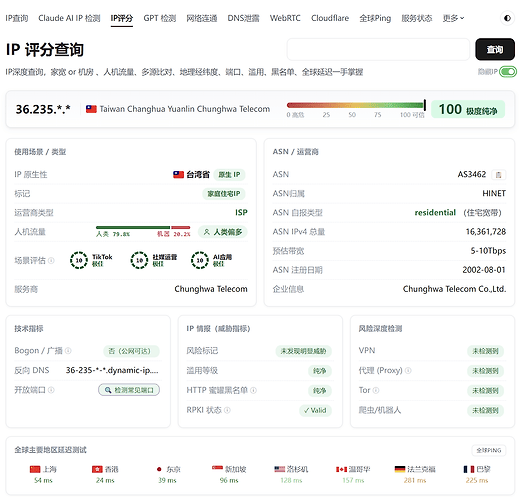Open the 网络连通 tab
Image resolution: width=519 pixels, height=500 pixels.
point(202,18)
